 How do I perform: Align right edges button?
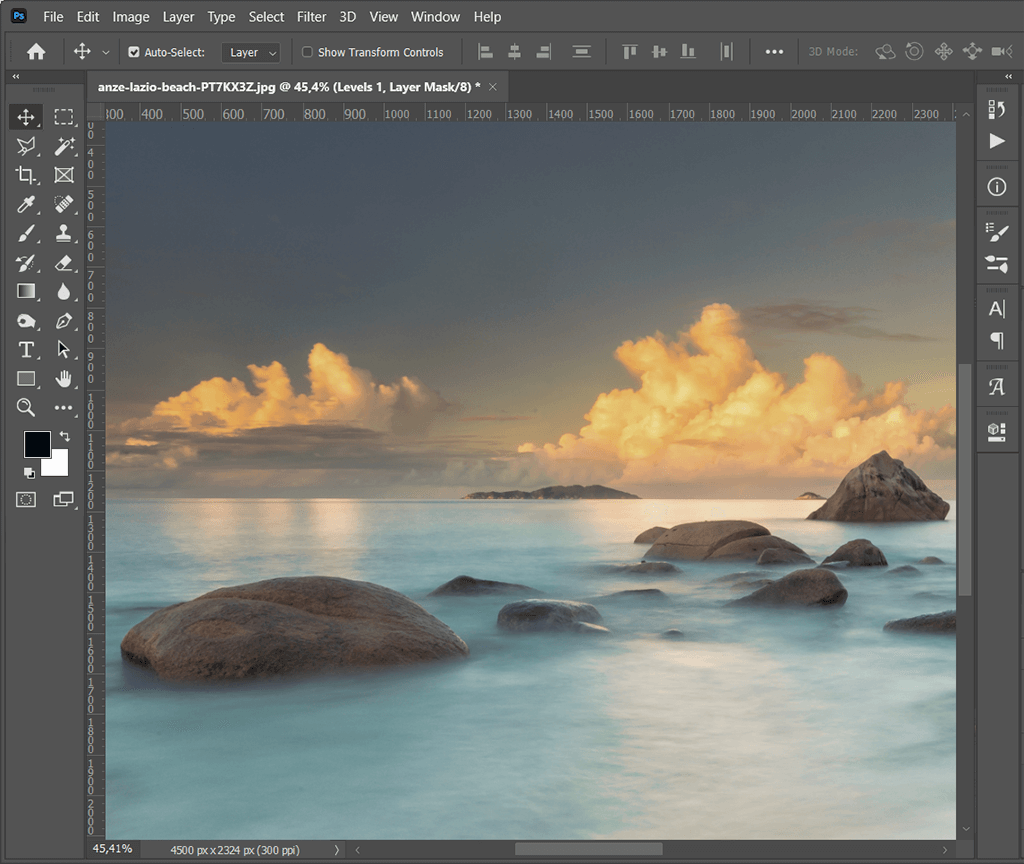(x=543, y=52)
